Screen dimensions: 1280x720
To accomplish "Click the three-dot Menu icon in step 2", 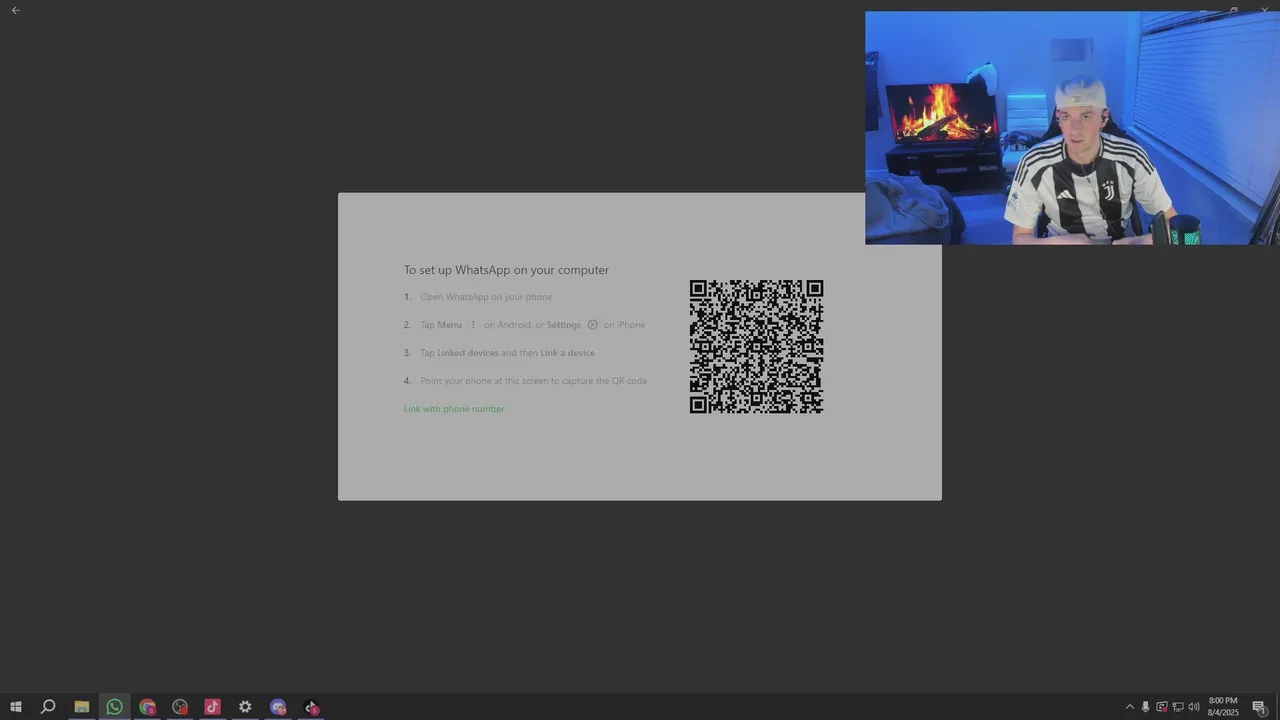I will [x=473, y=325].
